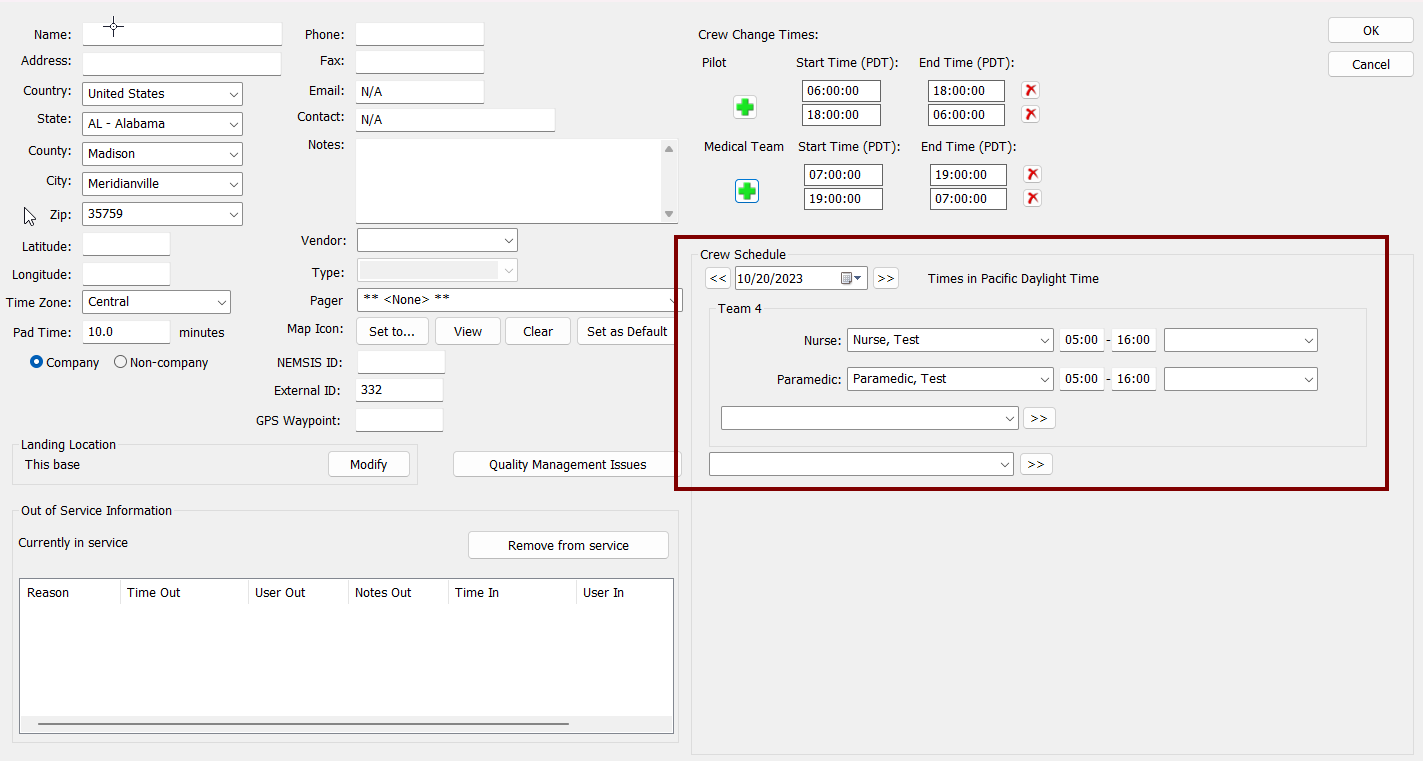
Task: Click the View map icon button
Action: tap(468, 331)
